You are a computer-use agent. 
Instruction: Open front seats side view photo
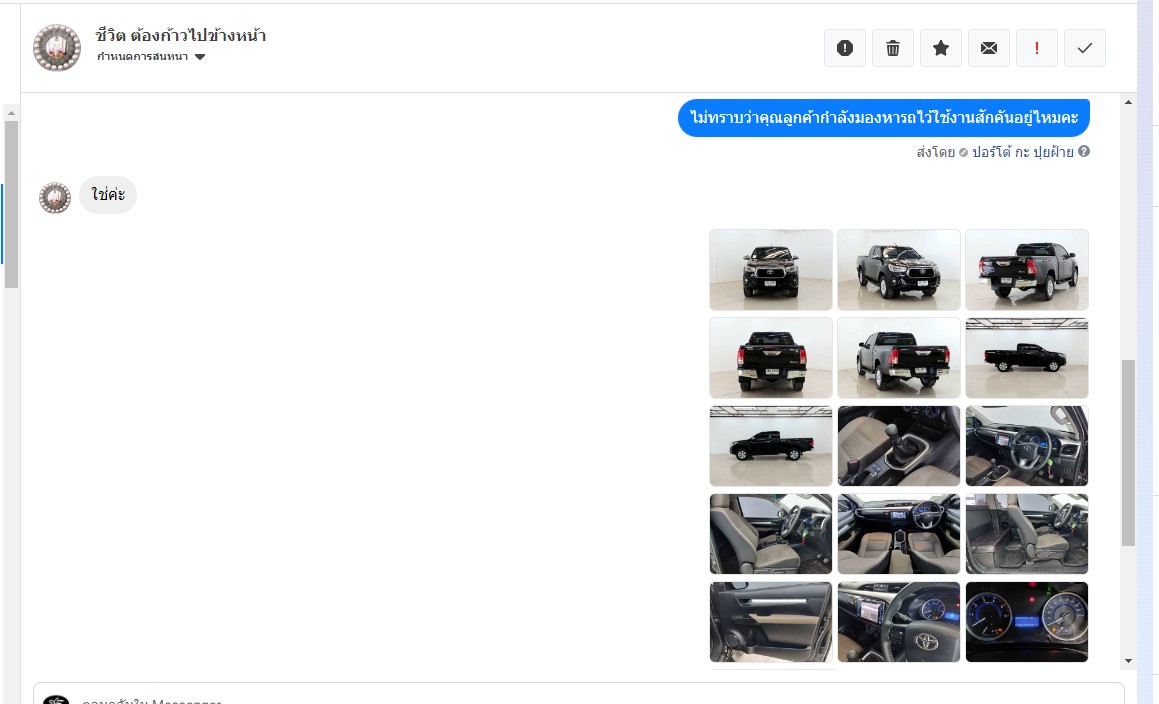(771, 534)
